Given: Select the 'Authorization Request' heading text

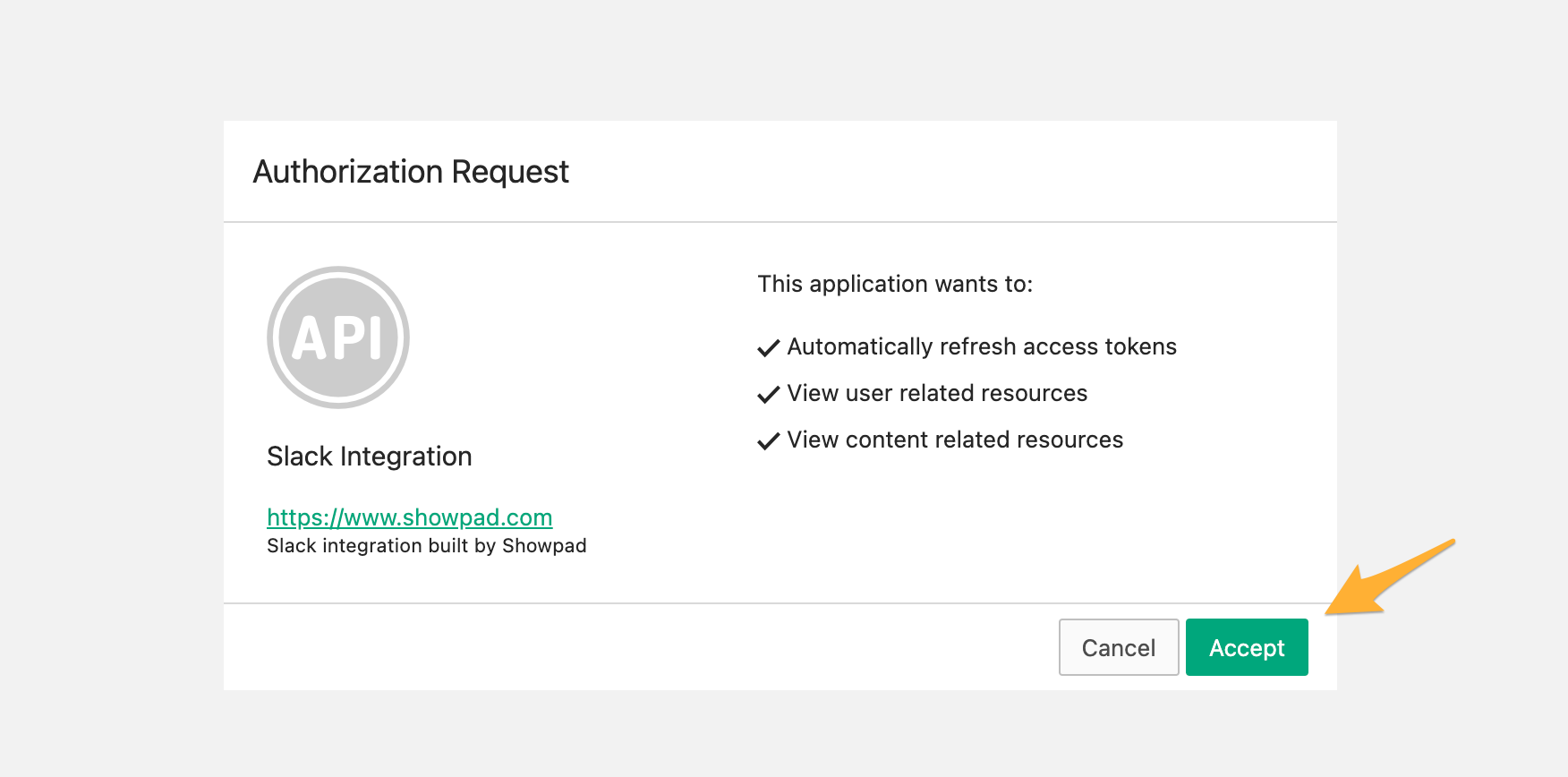Looking at the screenshot, I should 411,172.
